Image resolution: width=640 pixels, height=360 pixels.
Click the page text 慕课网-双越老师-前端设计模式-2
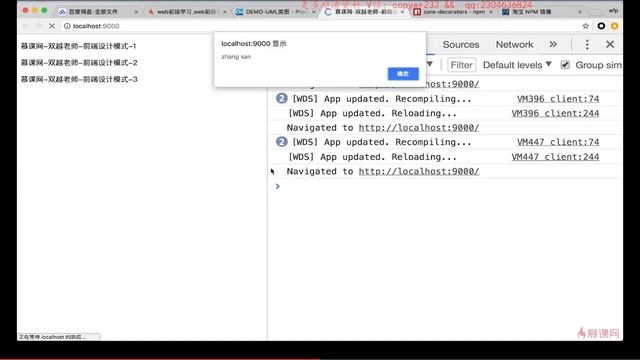click(79, 63)
